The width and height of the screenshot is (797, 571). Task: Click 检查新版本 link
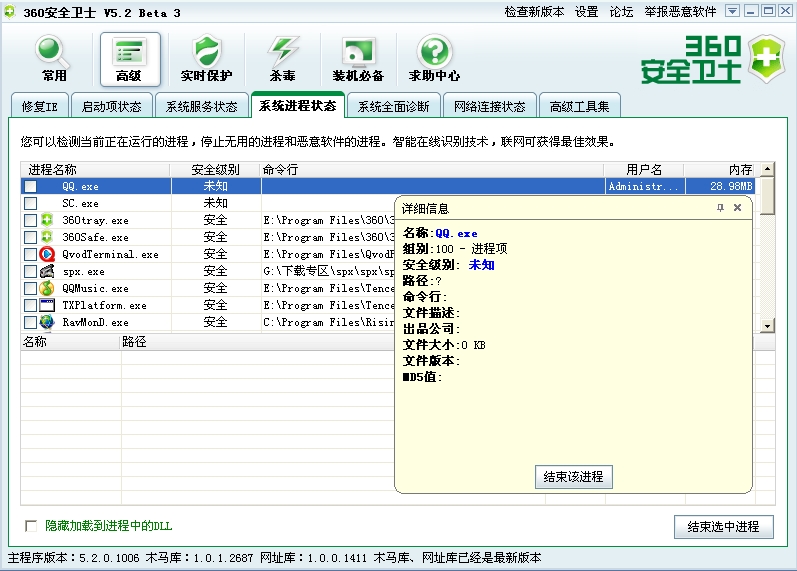point(534,12)
